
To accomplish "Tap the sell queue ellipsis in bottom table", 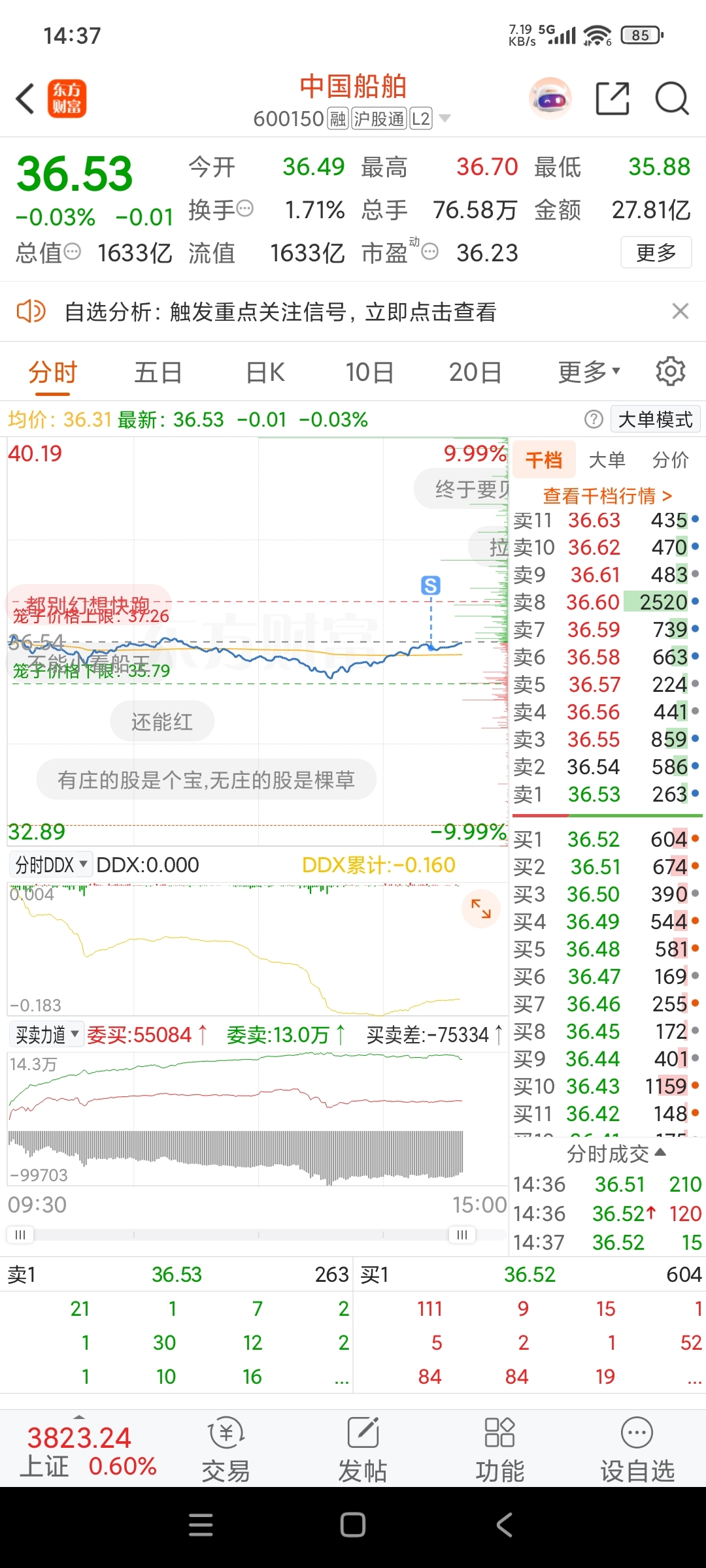I will [342, 1377].
